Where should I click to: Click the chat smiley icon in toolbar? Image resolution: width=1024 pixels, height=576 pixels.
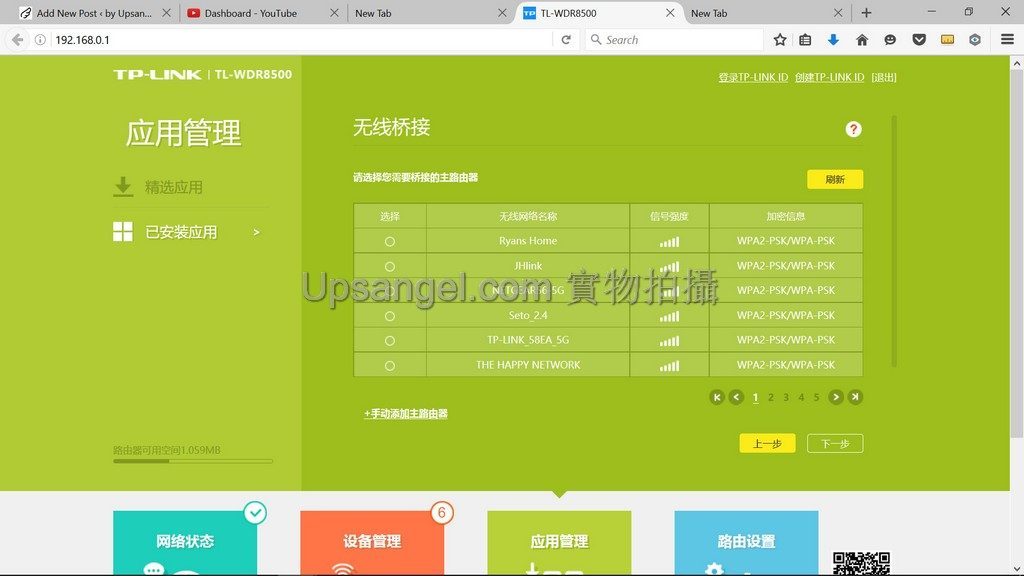tap(890, 40)
